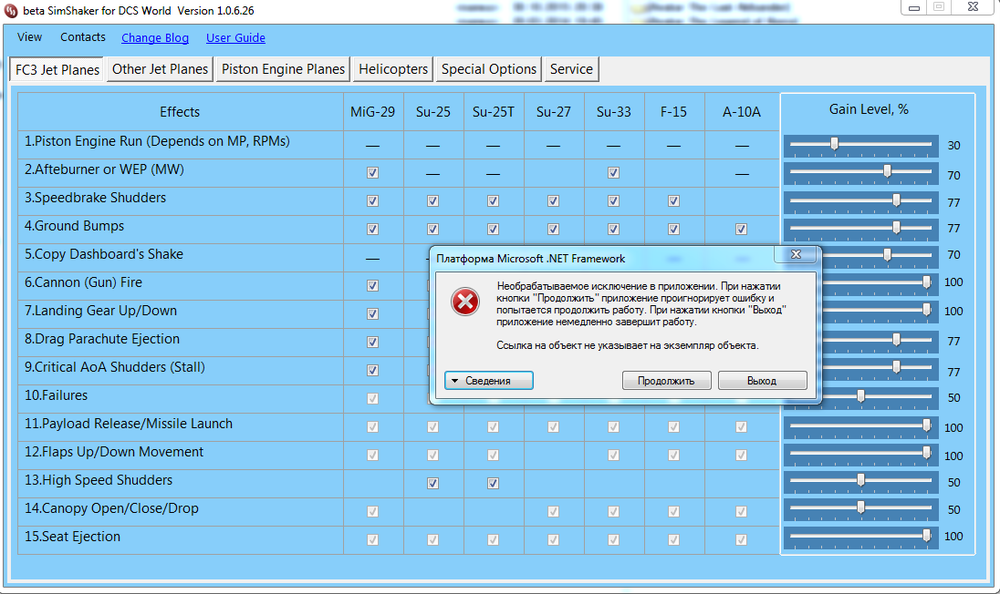
Task: Click the Su-25T column header
Action: point(493,112)
